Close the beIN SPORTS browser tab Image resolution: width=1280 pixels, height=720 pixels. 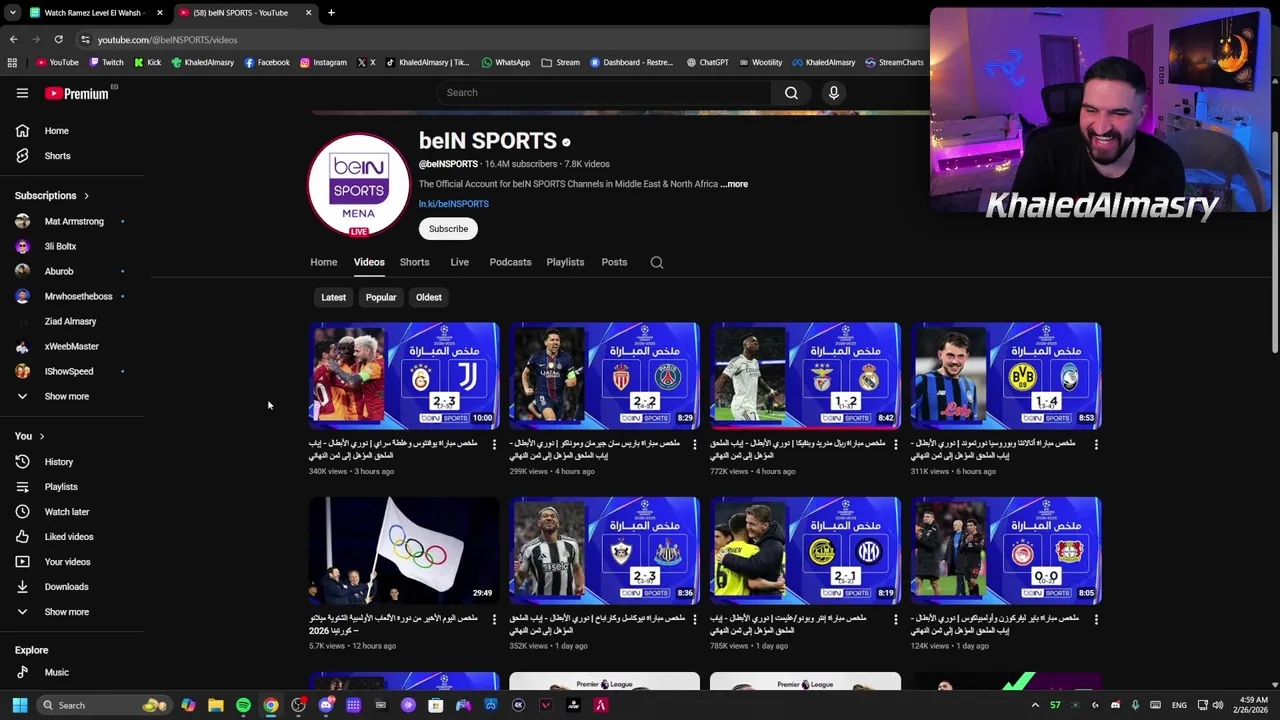[x=308, y=13]
